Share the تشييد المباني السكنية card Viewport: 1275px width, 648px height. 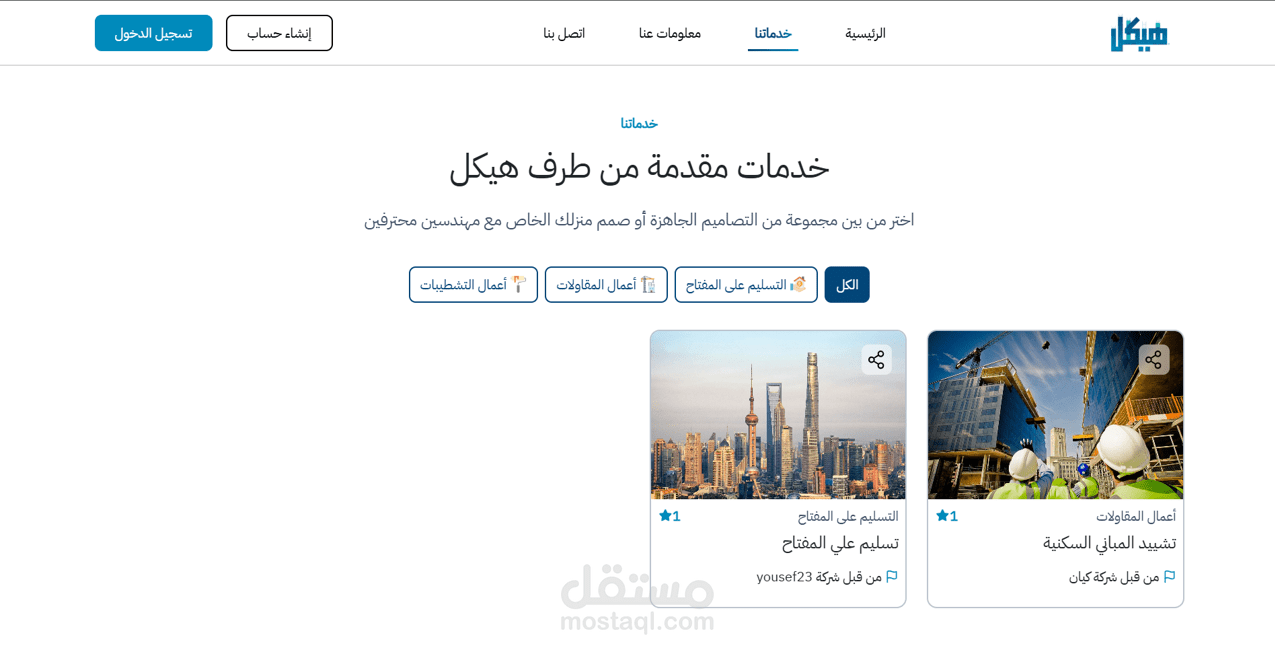[1153, 360]
